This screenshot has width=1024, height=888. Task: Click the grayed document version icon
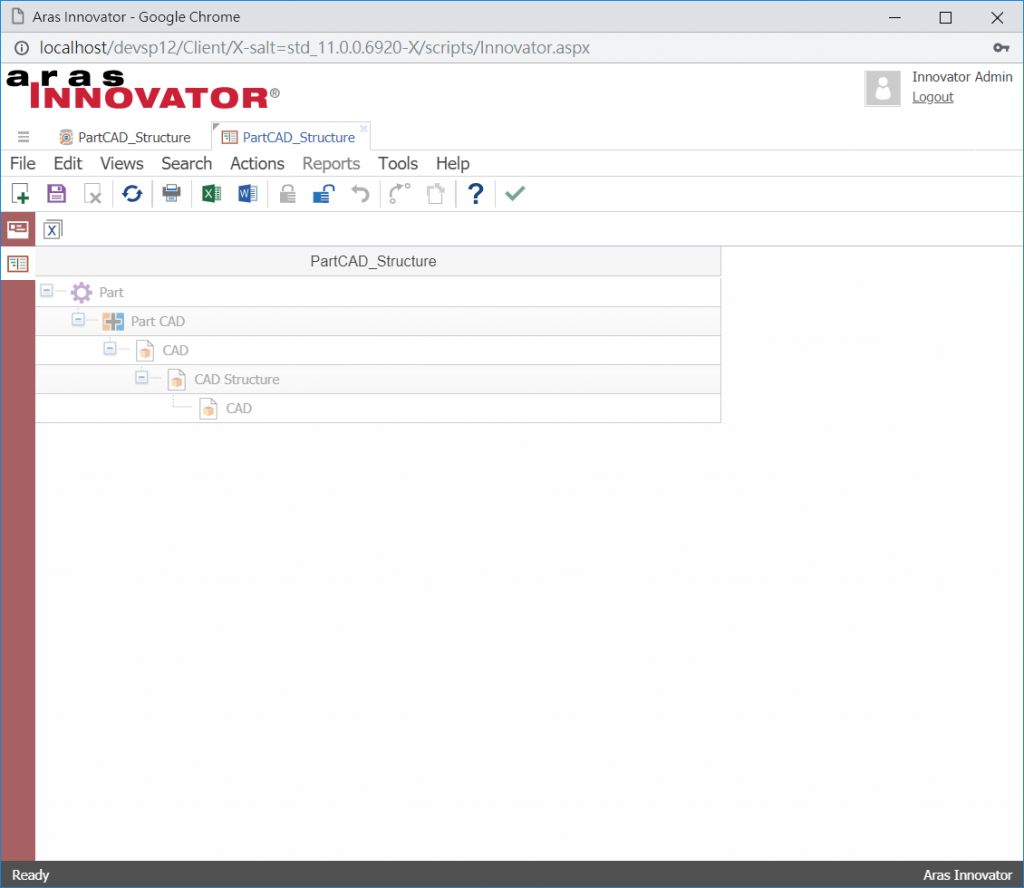coord(436,194)
